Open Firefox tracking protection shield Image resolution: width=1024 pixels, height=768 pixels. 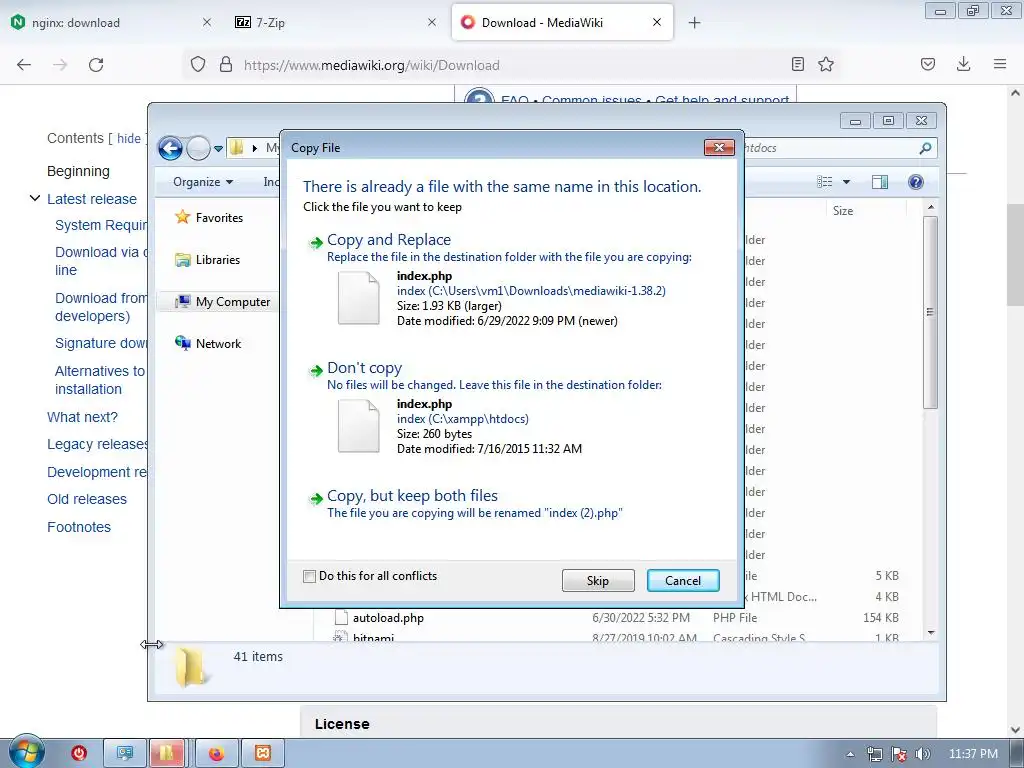198,65
